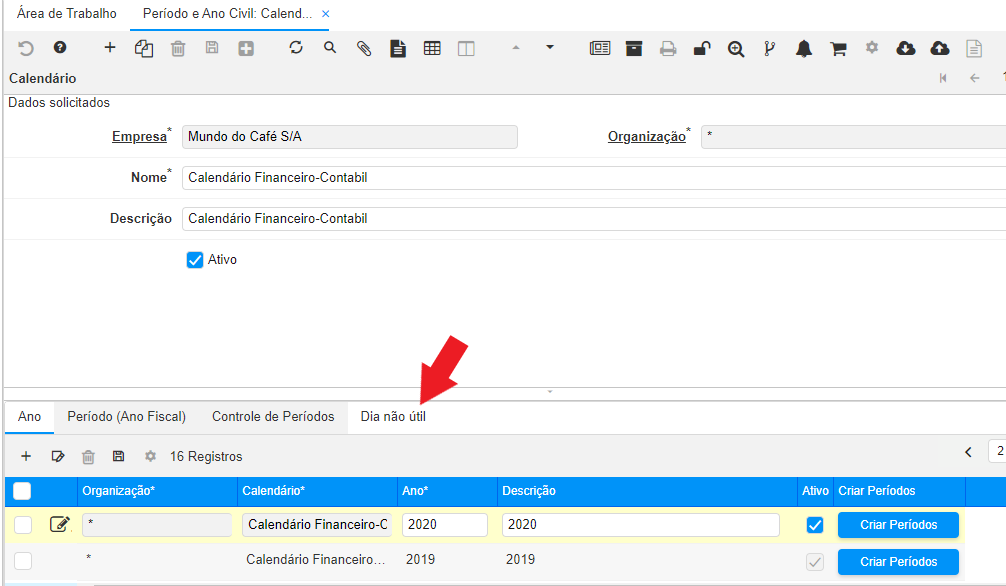Select Período e Ano Civil tab
Viewport: 1006px width, 586px height.
[x=227, y=13]
